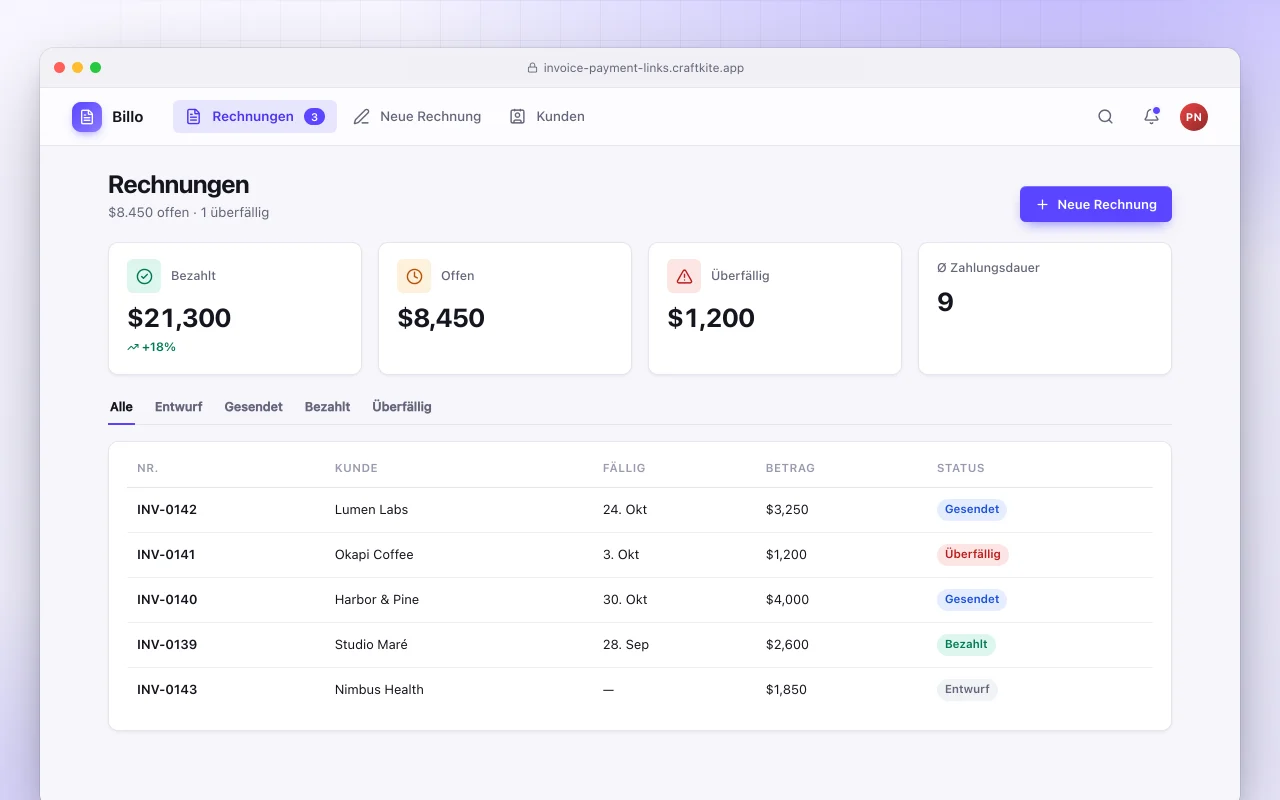Sort by the Betrag column header
This screenshot has width=1280, height=800.
[790, 468]
